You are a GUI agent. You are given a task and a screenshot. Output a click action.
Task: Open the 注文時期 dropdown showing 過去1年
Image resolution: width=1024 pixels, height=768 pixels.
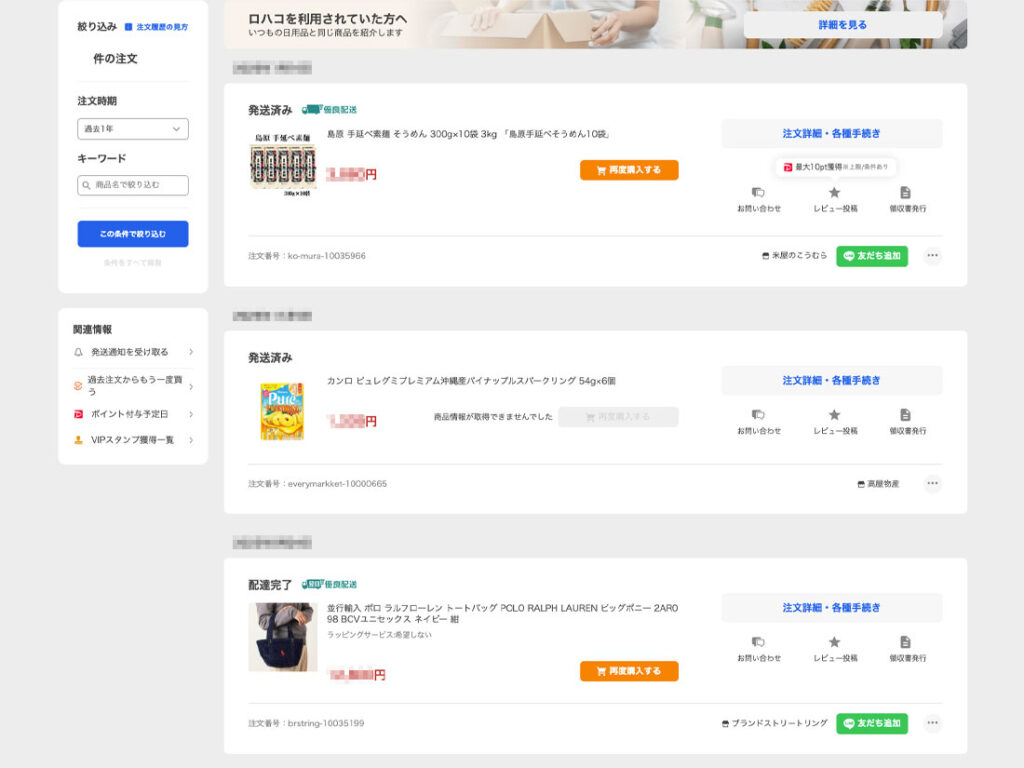point(132,130)
